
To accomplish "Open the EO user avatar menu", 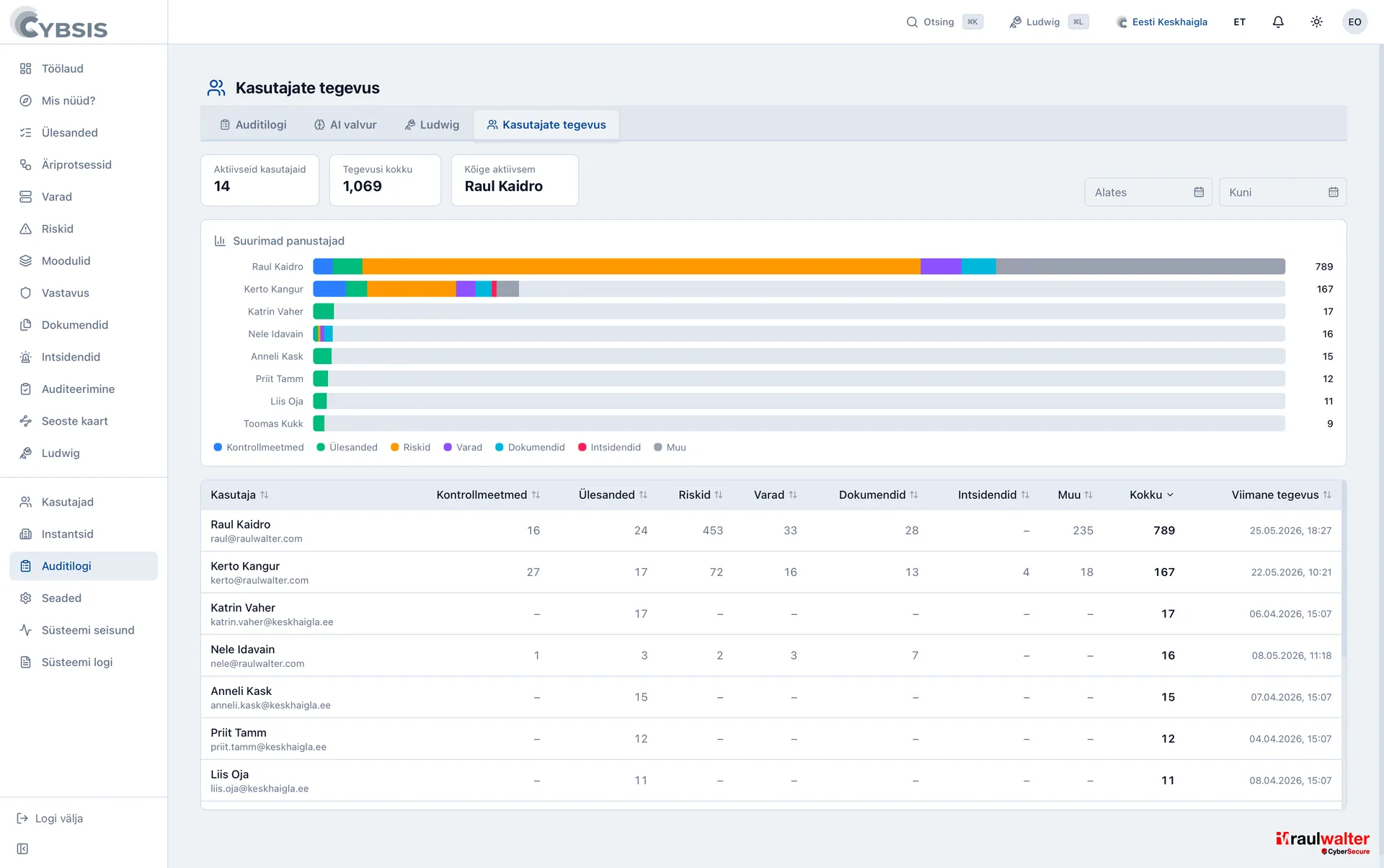I will tap(1354, 22).
